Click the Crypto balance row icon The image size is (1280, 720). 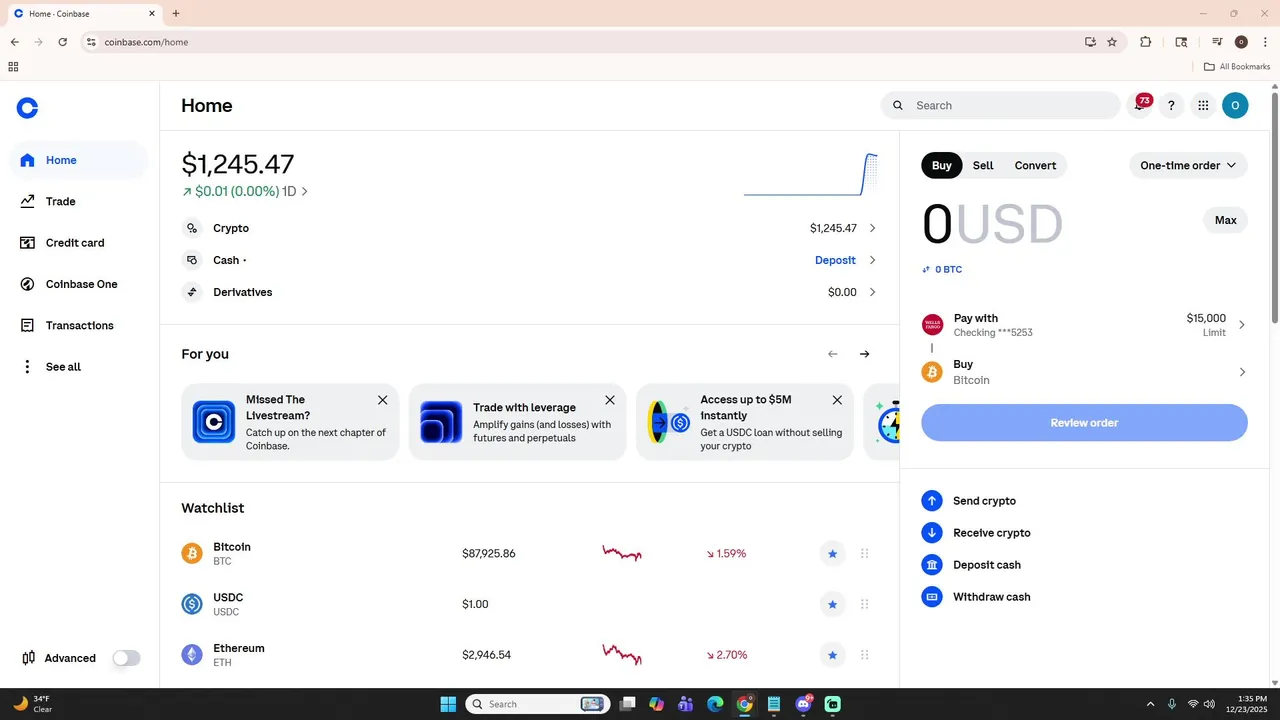[192, 228]
